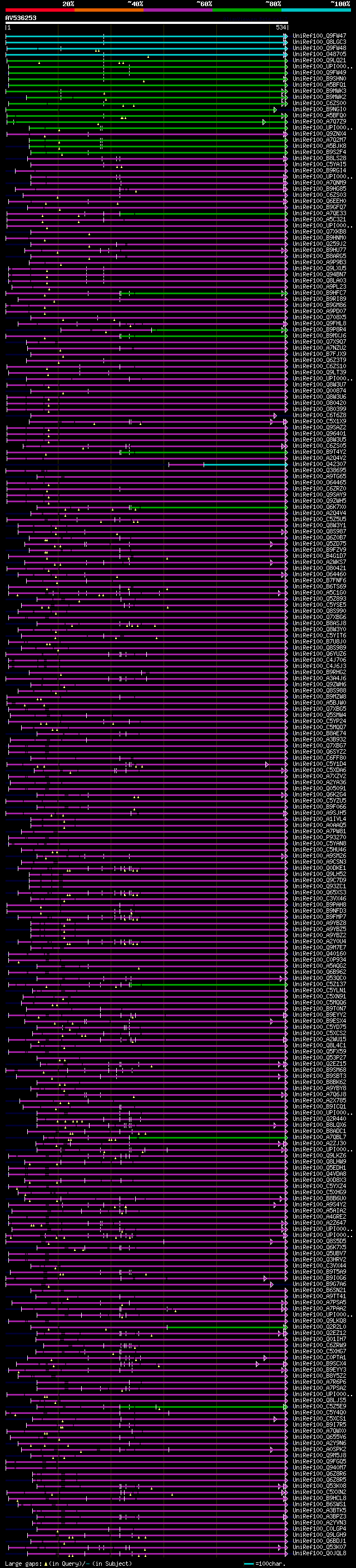The height and width of the screenshot is (1568, 356).
Task: Select the query name AV536253
Action: pyautogui.click(x=21, y=18)
